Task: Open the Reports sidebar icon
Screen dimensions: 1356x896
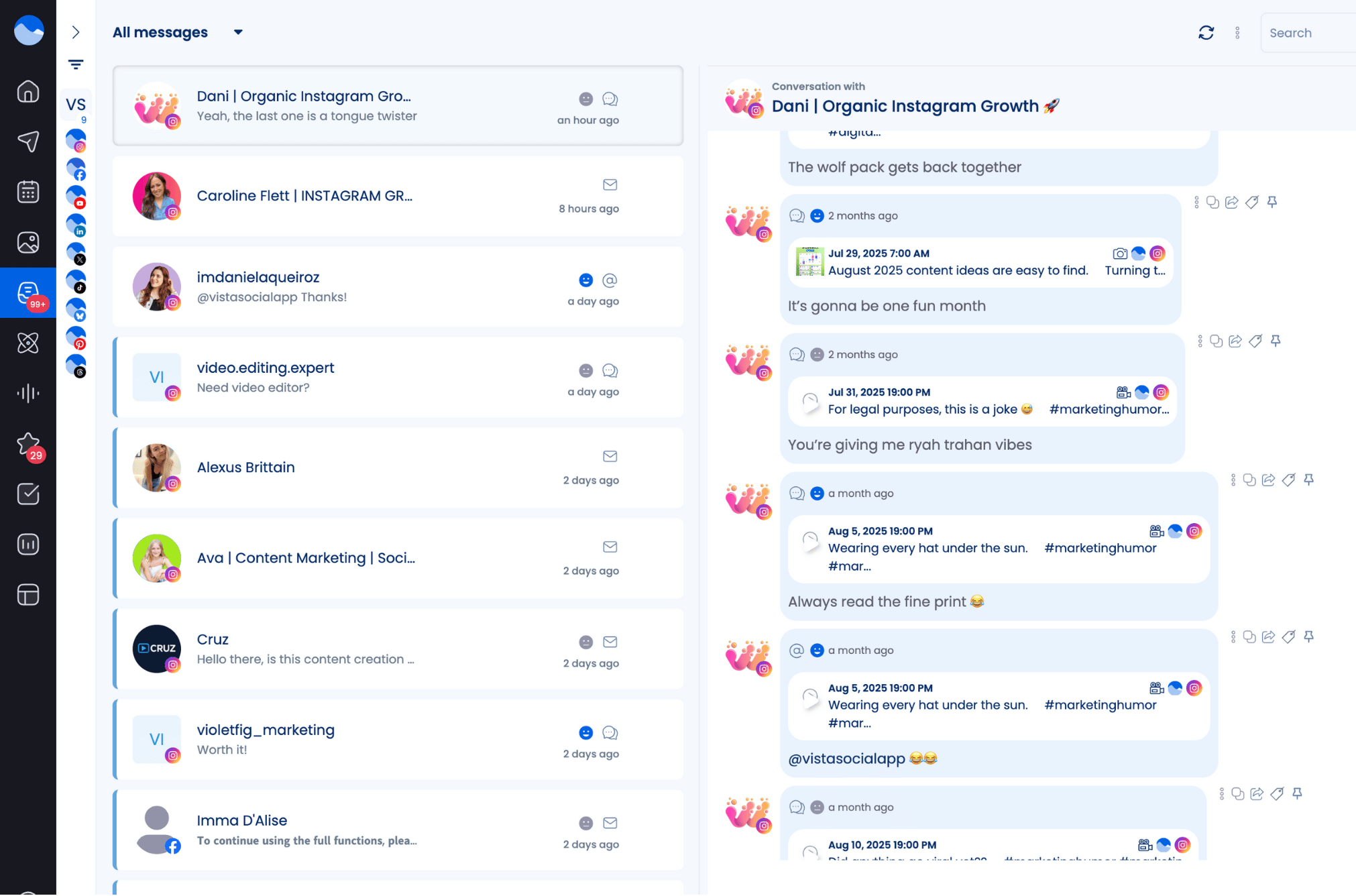Action: (x=27, y=545)
